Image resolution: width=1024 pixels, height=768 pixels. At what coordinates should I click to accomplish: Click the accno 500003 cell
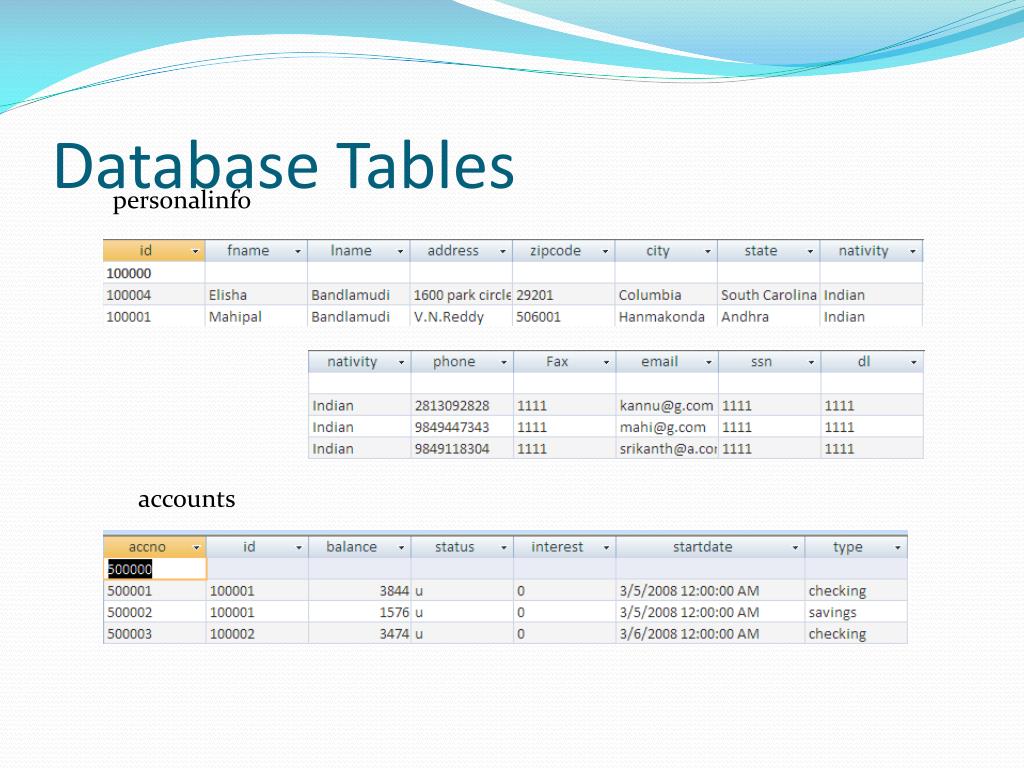pyautogui.click(x=155, y=633)
